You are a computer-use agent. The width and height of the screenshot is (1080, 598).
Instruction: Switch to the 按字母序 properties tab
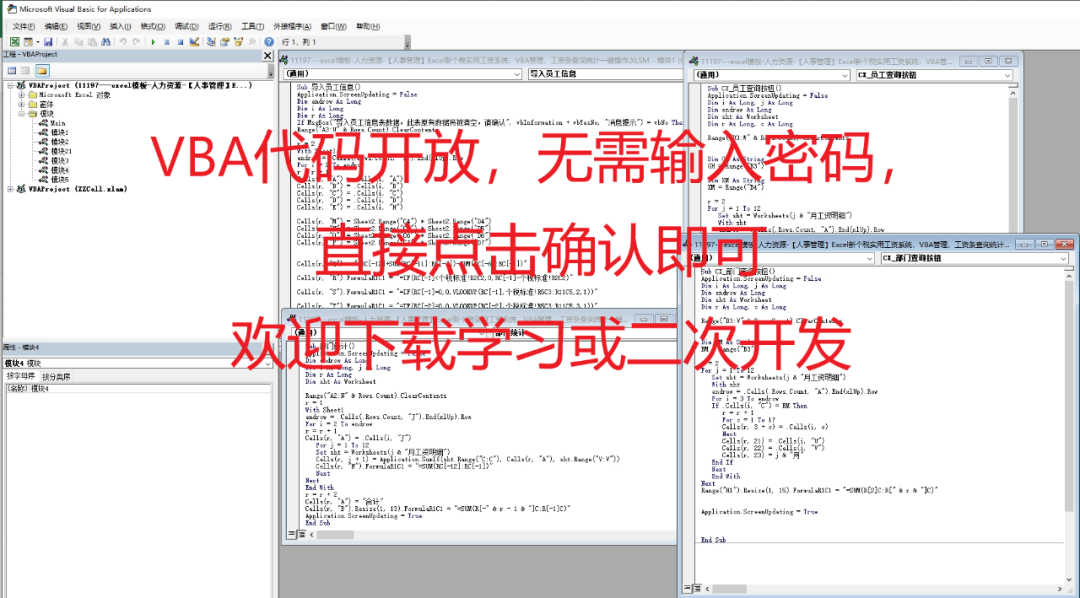[21, 377]
